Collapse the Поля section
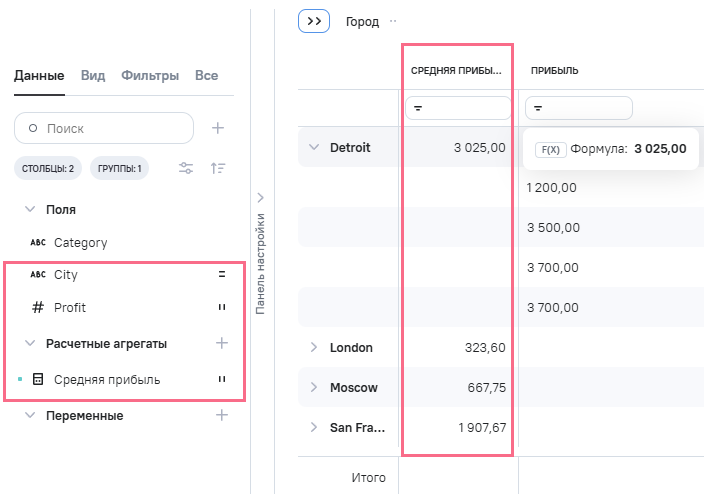This screenshot has height=494, width=704. point(30,210)
